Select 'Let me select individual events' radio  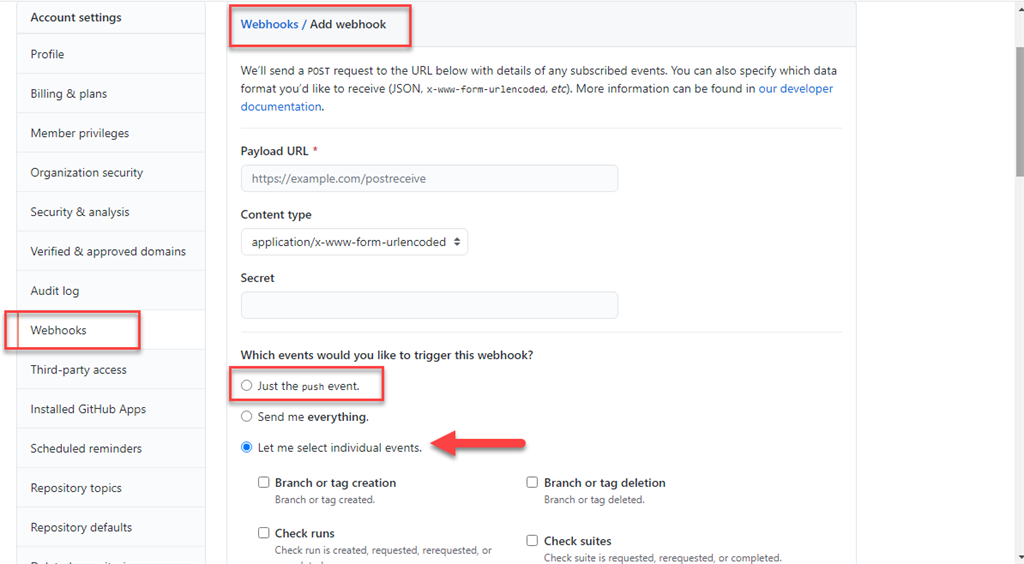coord(247,447)
